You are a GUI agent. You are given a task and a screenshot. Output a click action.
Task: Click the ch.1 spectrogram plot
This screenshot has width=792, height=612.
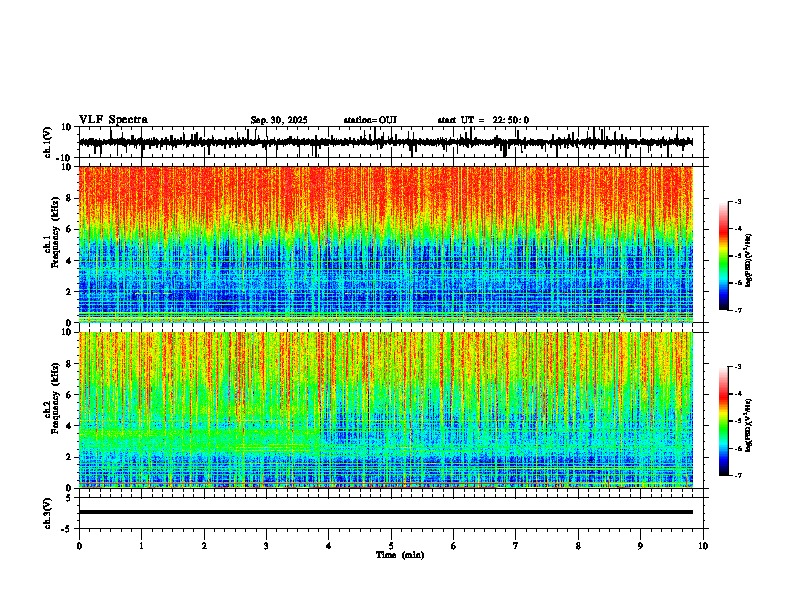(386, 244)
